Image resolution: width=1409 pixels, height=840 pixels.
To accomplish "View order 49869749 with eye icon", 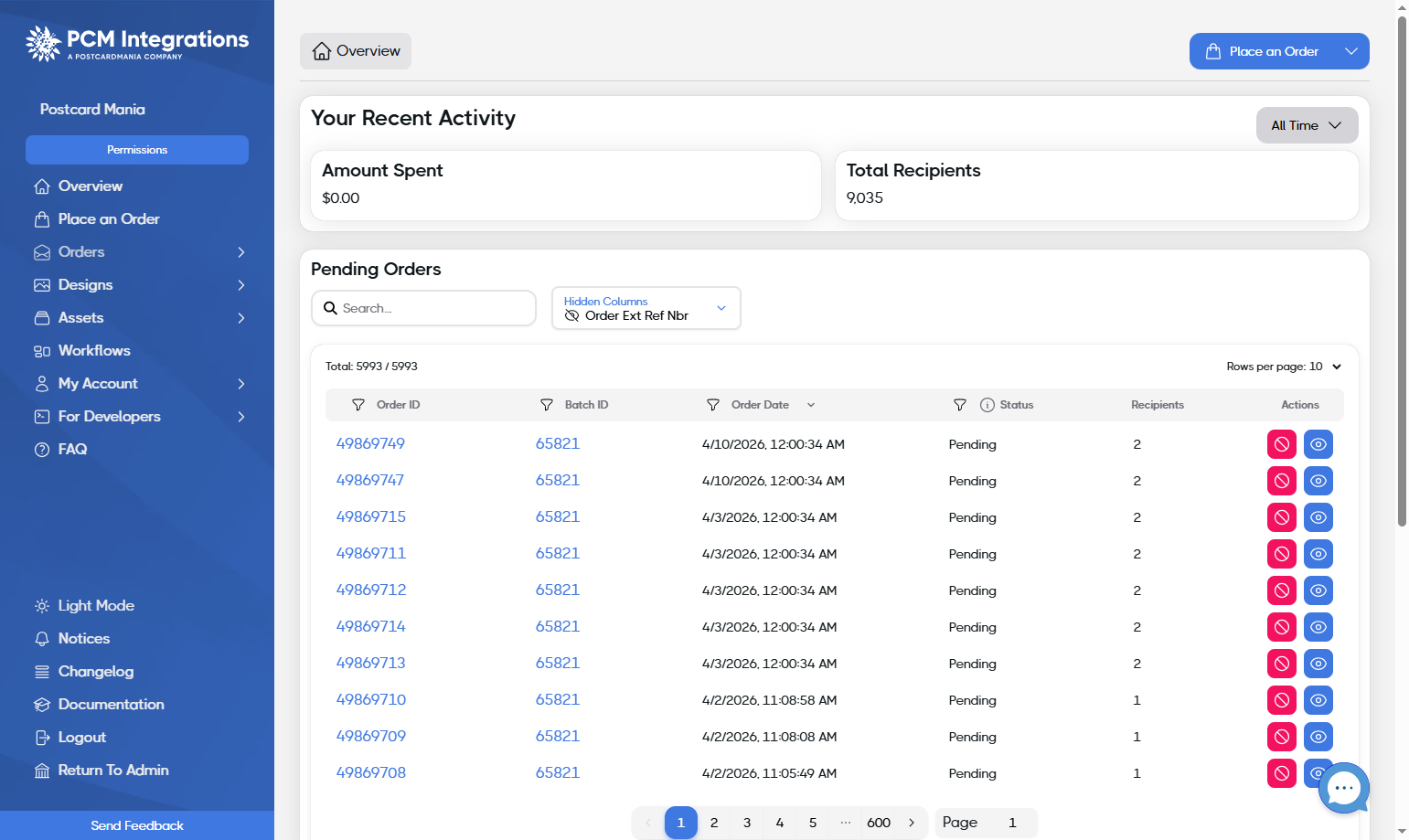I will click(1318, 444).
